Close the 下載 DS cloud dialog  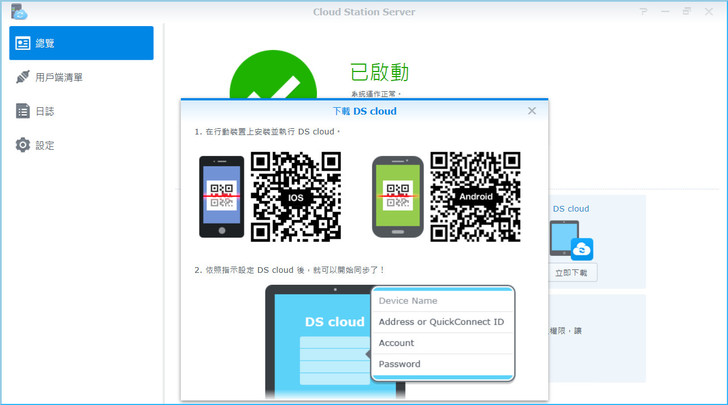[532, 111]
